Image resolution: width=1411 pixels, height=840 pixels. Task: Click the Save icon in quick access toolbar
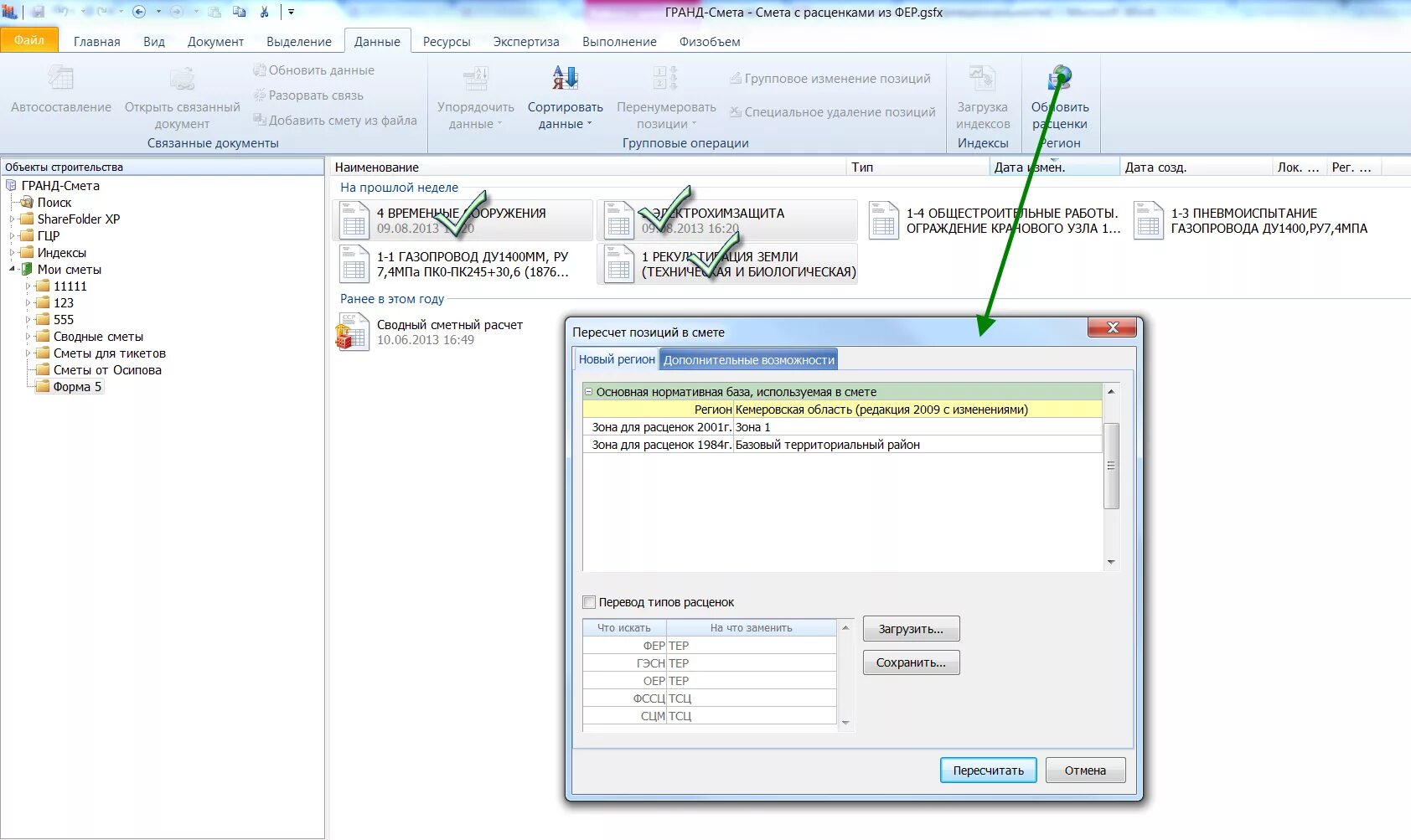pyautogui.click(x=38, y=12)
